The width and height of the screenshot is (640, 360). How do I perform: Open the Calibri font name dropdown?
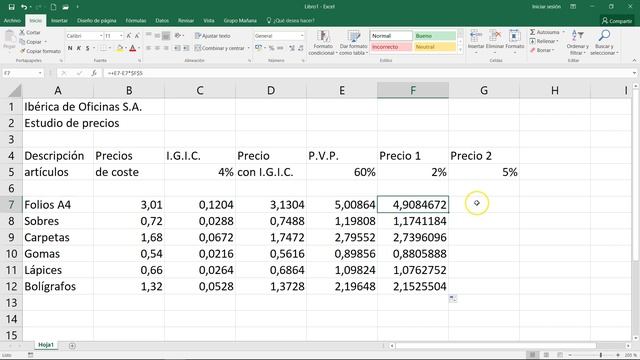click(x=101, y=36)
